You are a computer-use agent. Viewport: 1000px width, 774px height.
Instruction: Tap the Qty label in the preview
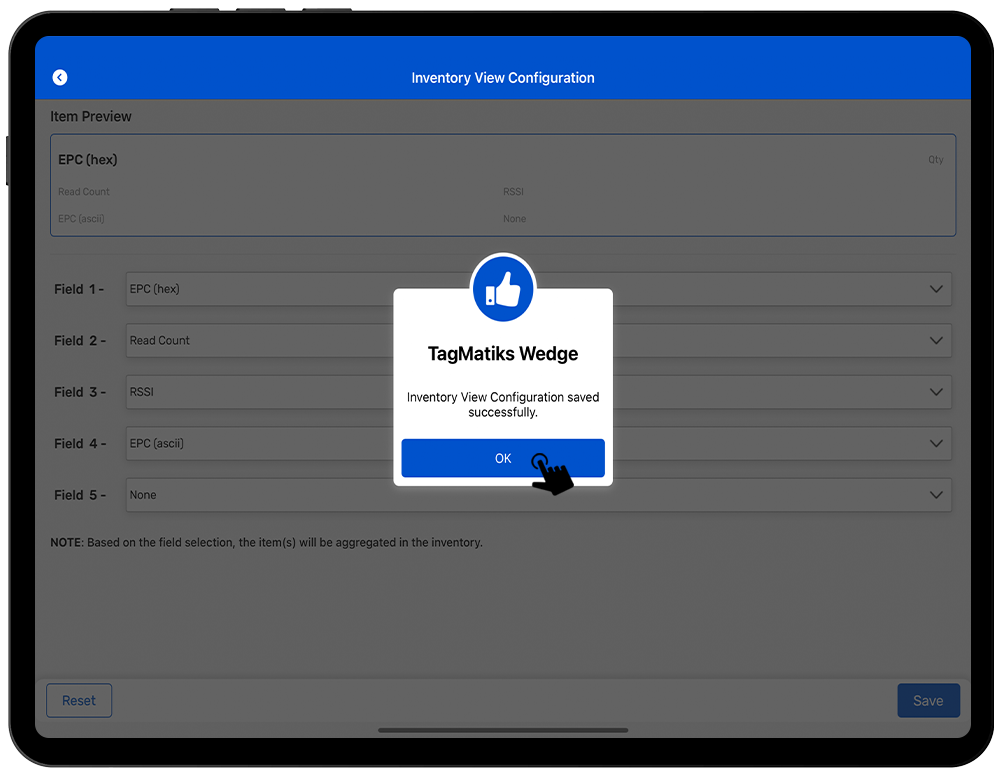pos(935,160)
